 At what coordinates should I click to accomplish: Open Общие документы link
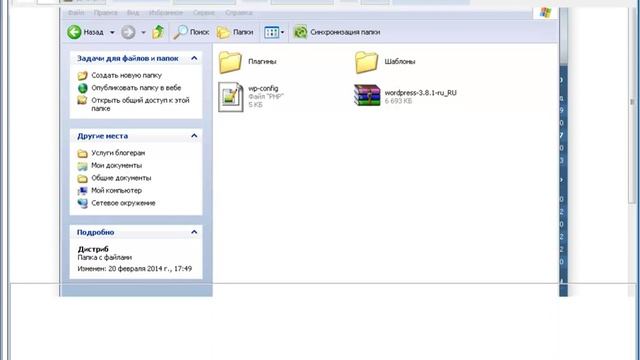(121, 178)
